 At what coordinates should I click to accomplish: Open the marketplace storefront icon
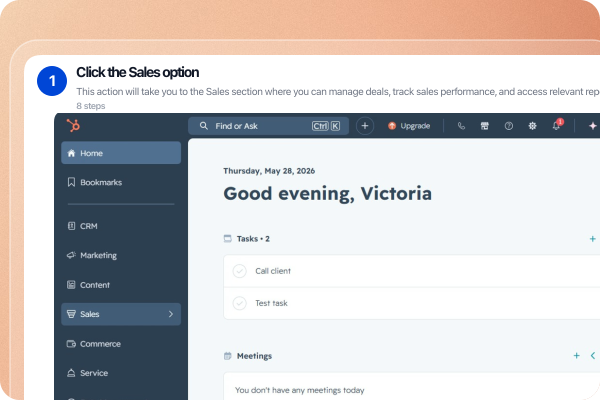[x=484, y=126]
